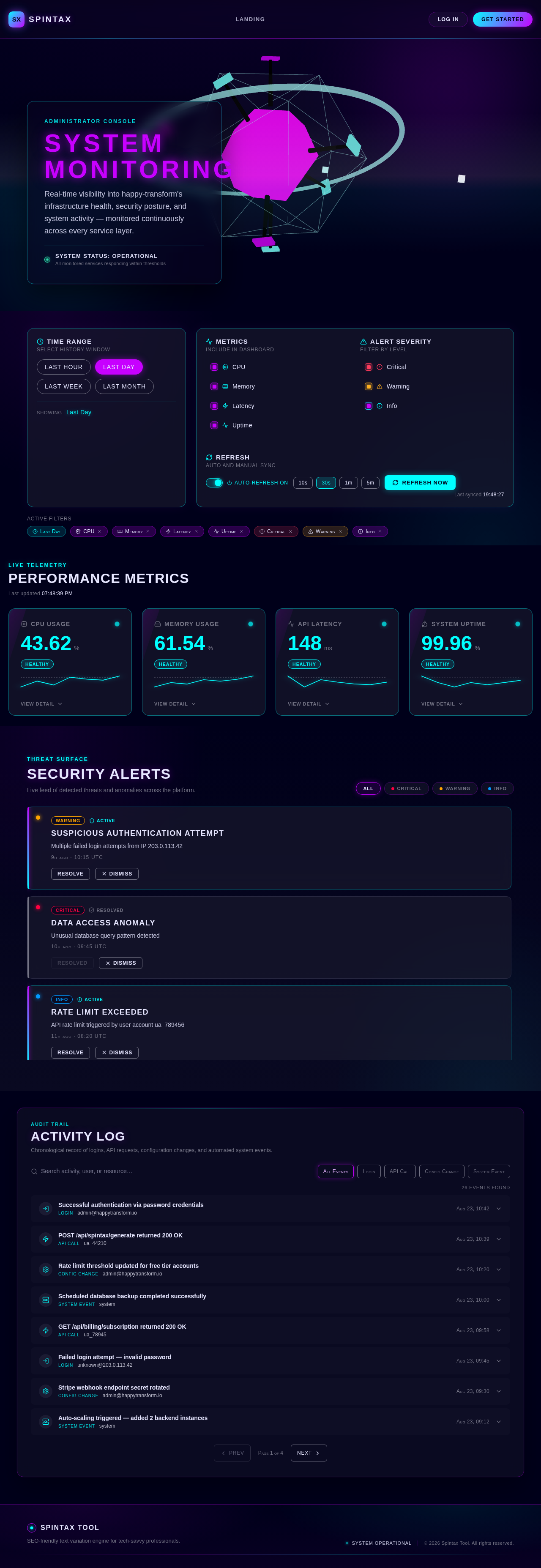
Task: Uncheck the Info severity checkbox
Action: coord(368,406)
